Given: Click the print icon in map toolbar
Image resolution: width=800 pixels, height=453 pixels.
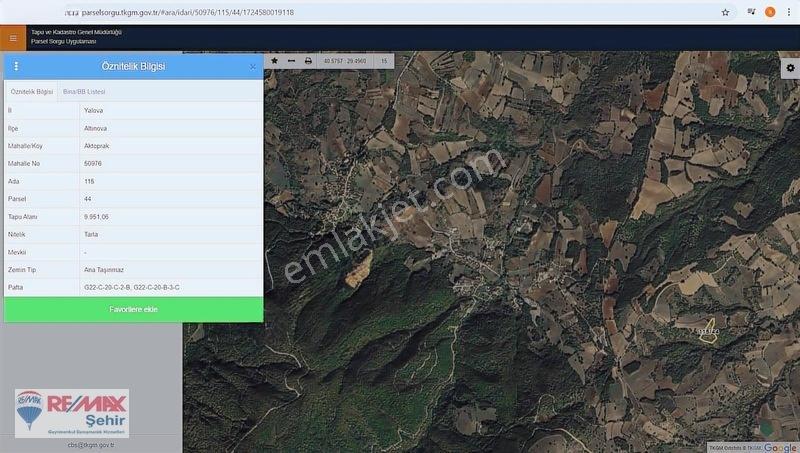Looking at the screenshot, I should click(308, 61).
